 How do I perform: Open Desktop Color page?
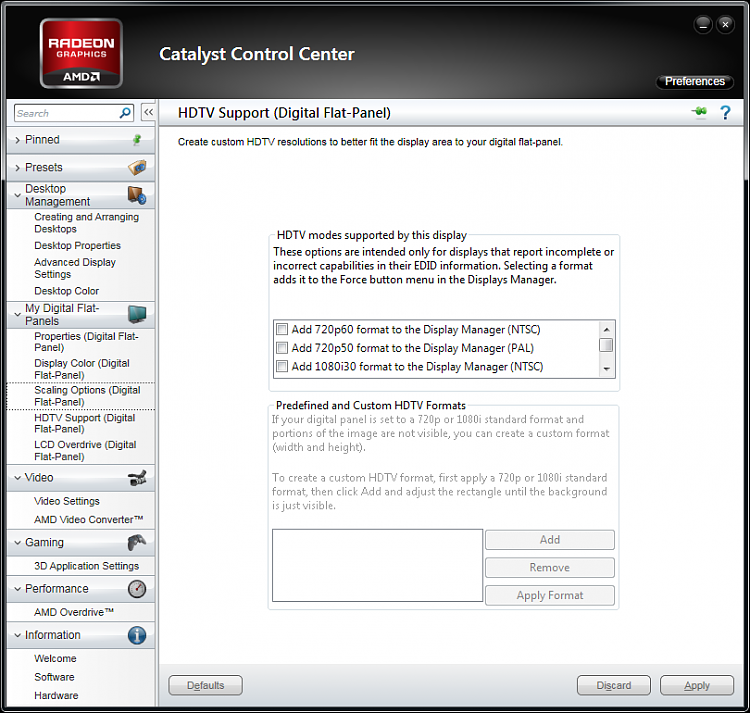pos(66,291)
